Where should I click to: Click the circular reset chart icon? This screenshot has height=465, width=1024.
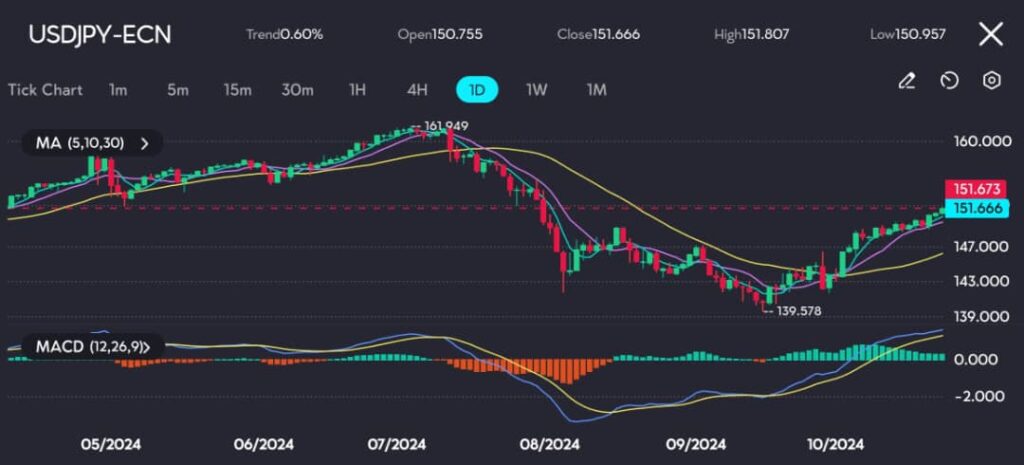tap(950, 81)
